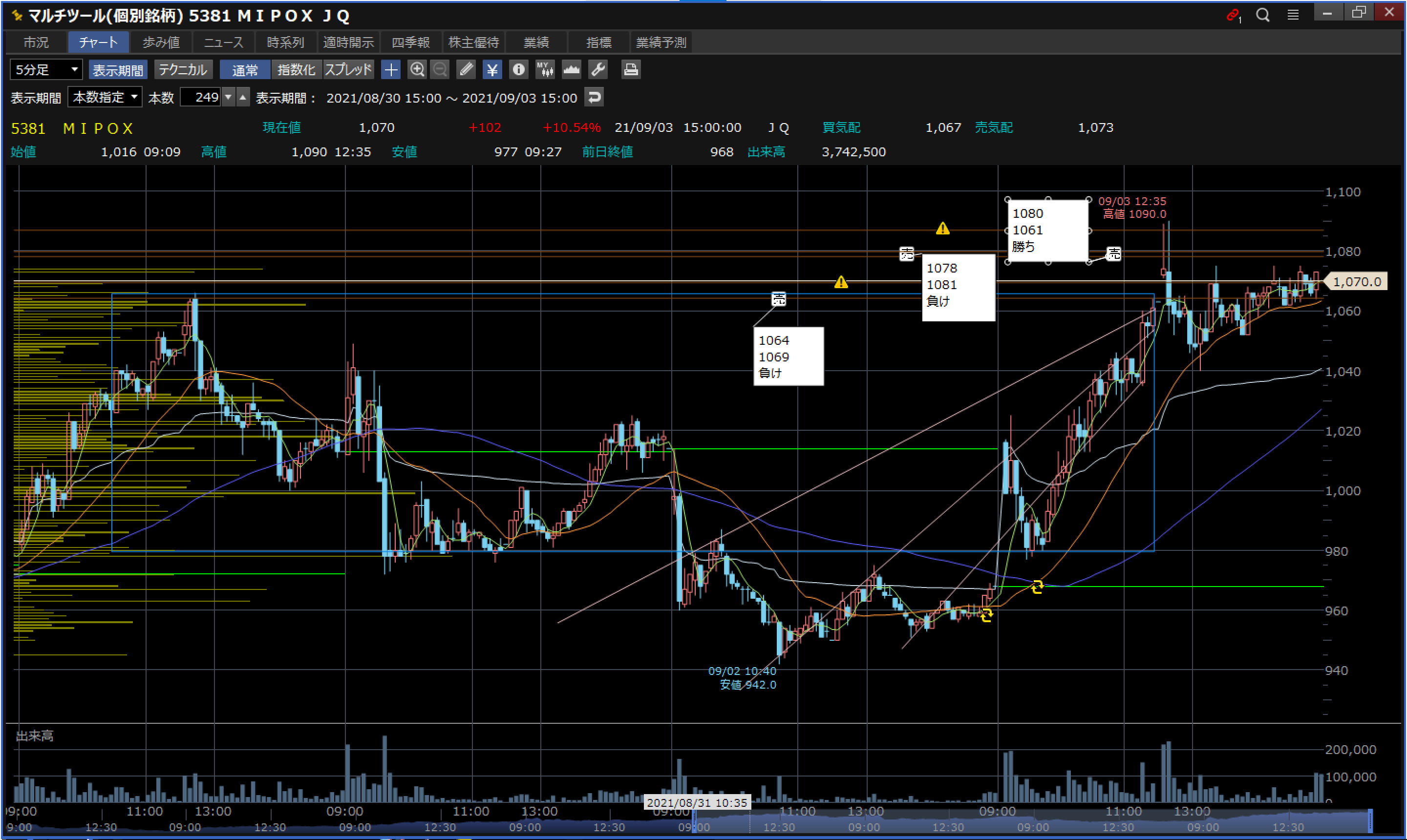The image size is (1407, 840).
Task: Decrease bar count with down arrow
Action: coord(228,97)
